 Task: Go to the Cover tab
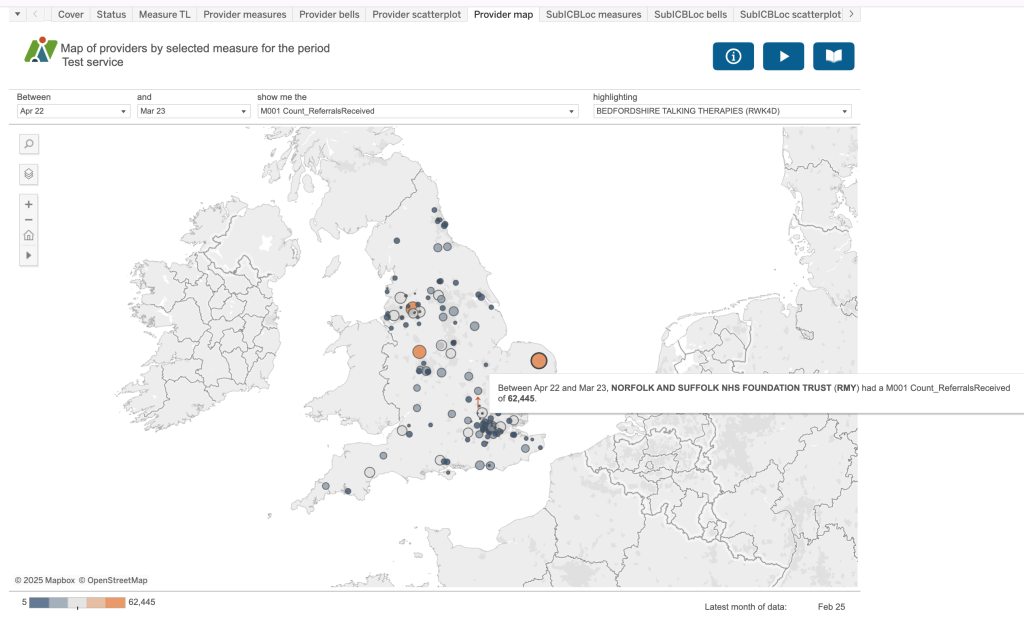click(x=71, y=15)
